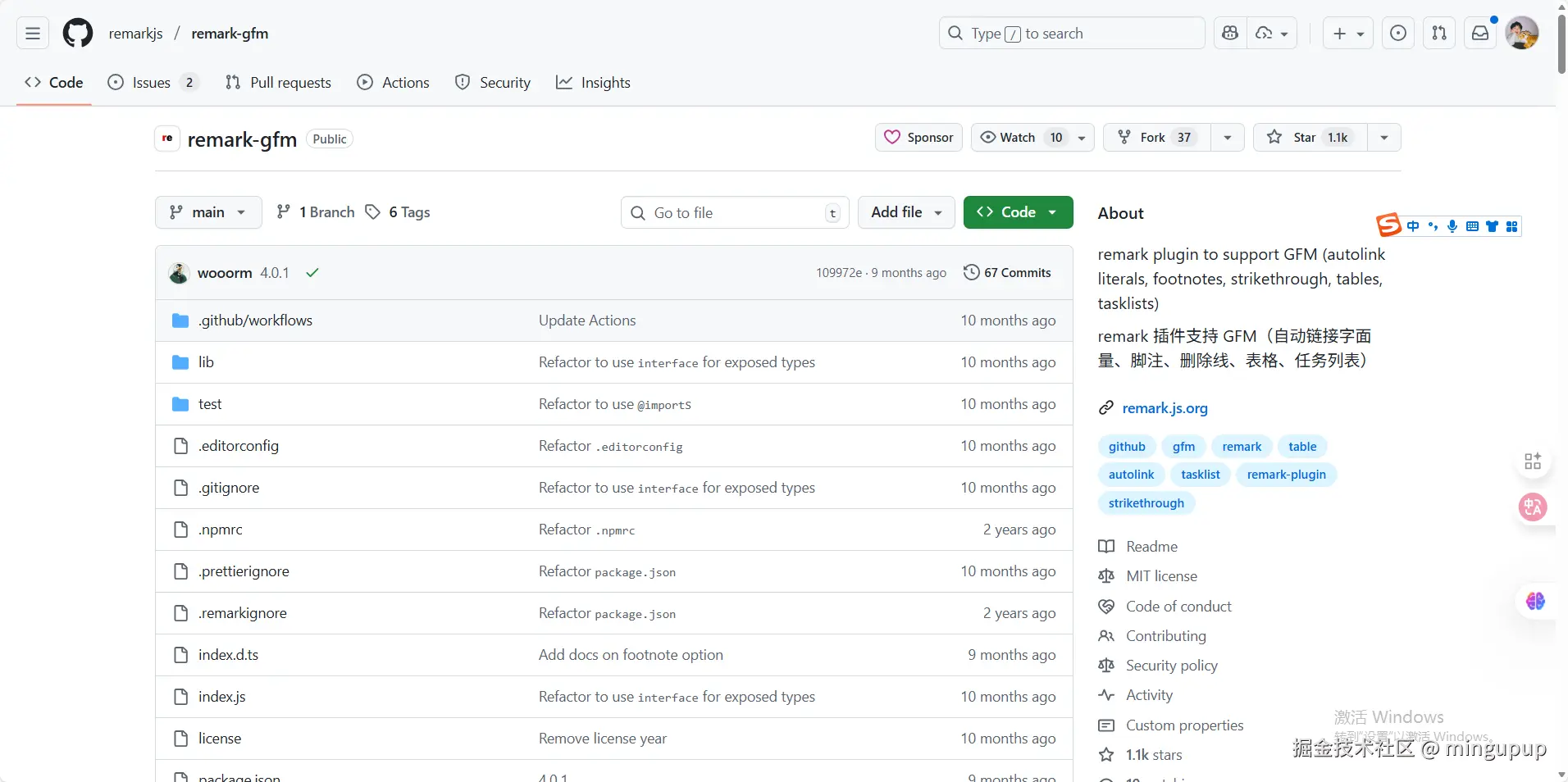The image size is (1568, 782).
Task: Switch to the Code tab
Action: click(x=54, y=83)
